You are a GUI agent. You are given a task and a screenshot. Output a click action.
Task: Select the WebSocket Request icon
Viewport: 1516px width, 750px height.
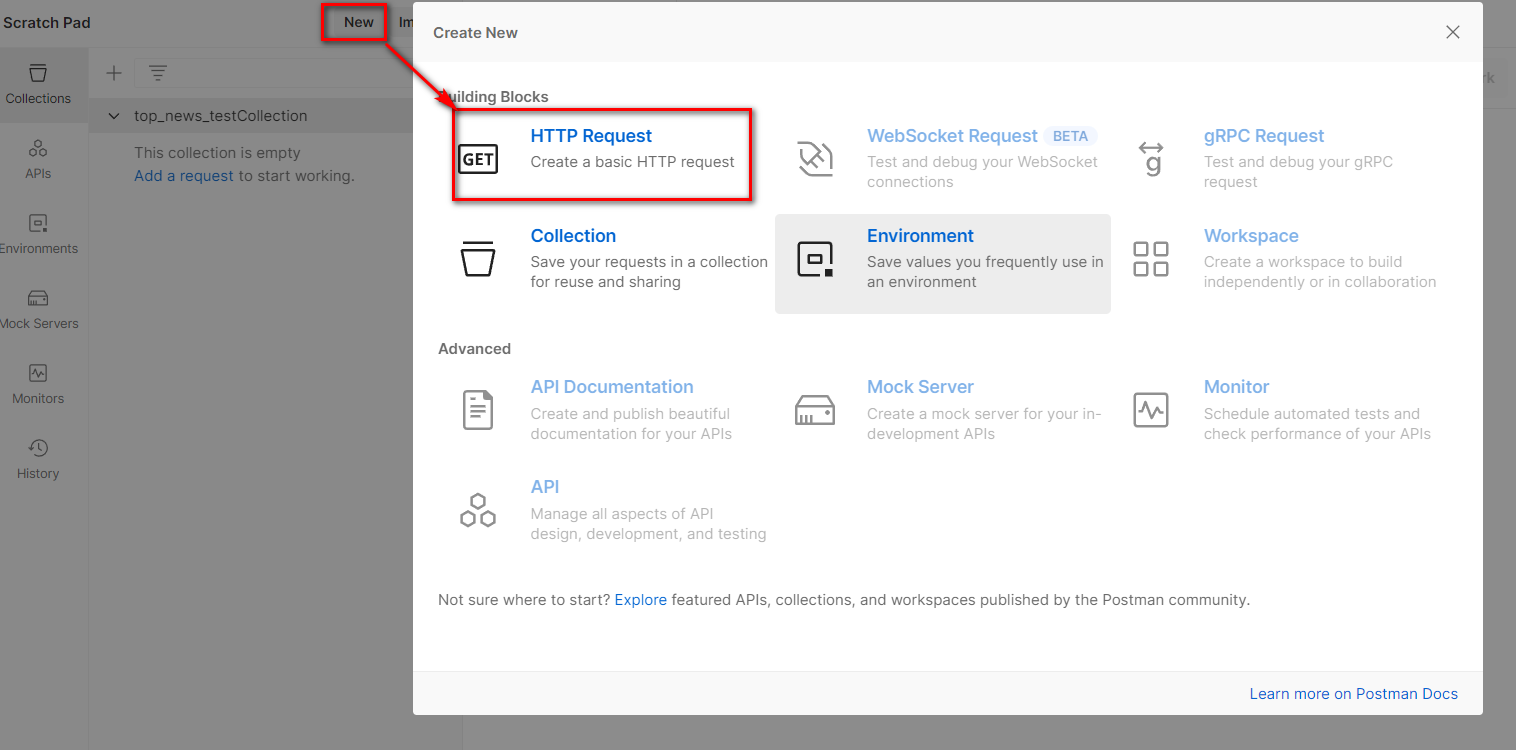(x=815, y=159)
